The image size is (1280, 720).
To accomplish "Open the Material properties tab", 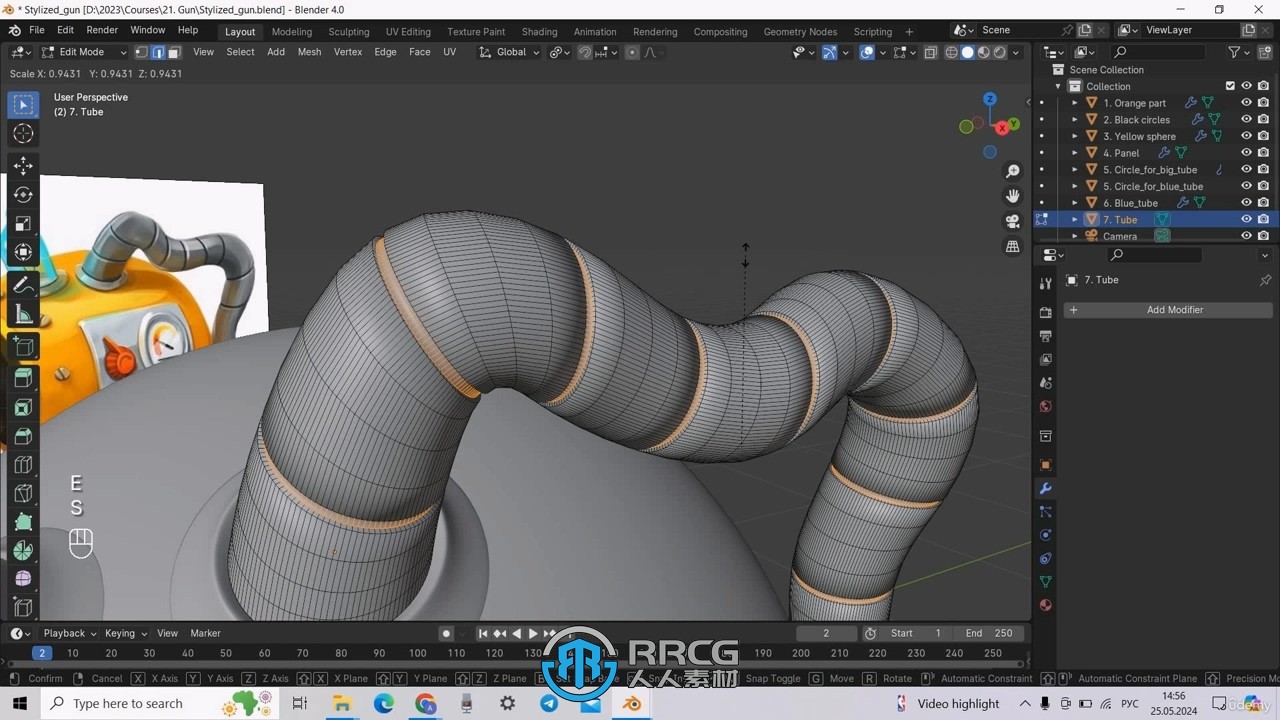I will [1046, 605].
